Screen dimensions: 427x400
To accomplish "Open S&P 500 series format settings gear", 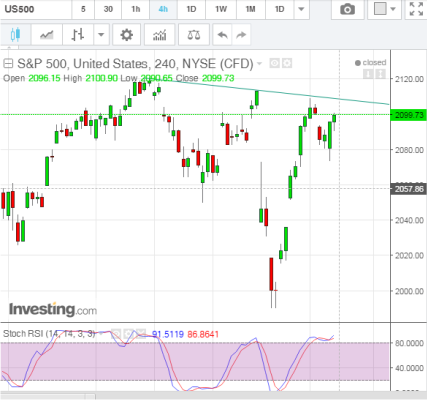I will coord(287,63).
